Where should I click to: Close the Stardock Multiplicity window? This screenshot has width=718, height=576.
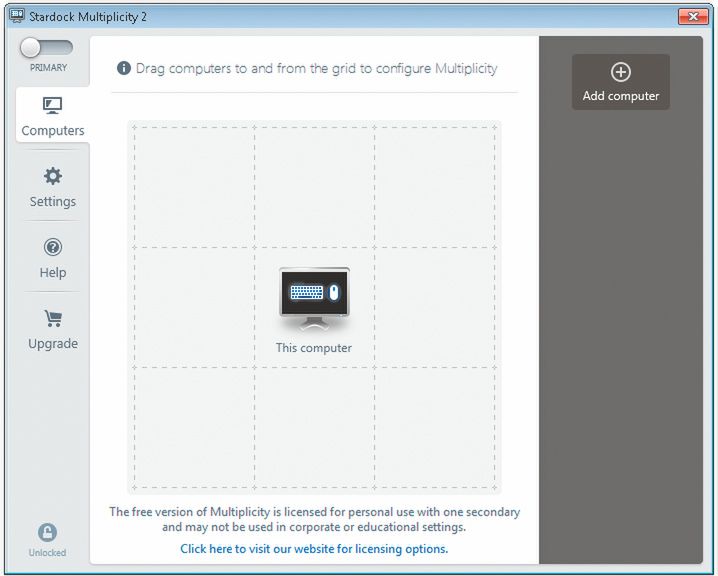pyautogui.click(x=694, y=17)
